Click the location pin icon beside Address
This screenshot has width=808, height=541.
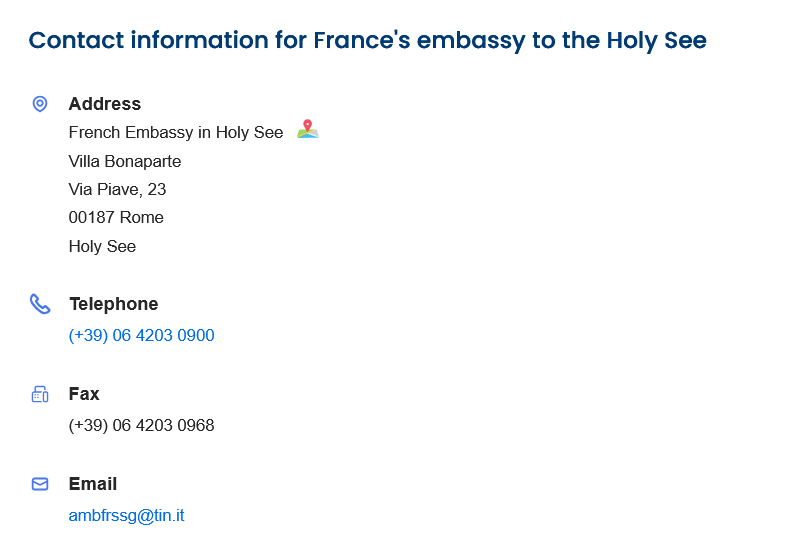tap(40, 104)
